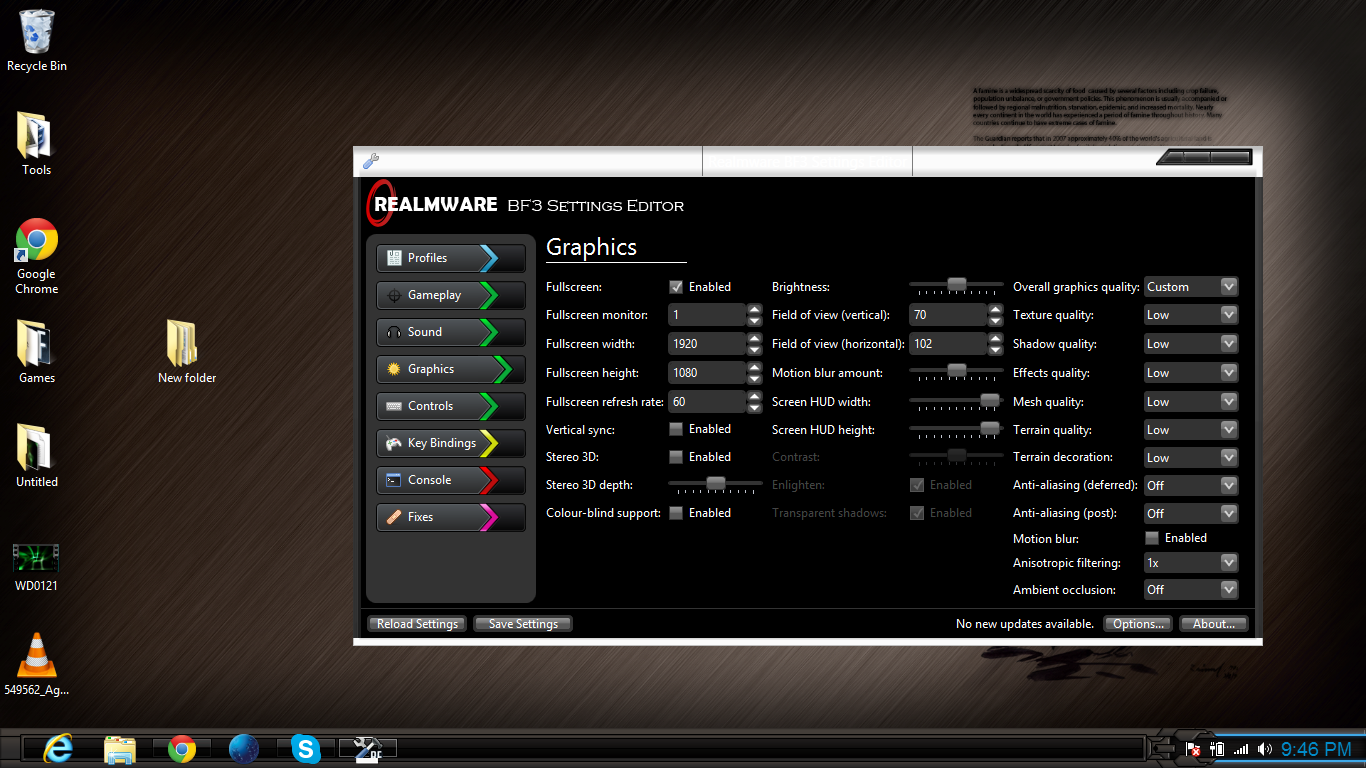Open the Overall graphics quality dropdown
This screenshot has width=1366, height=768.
click(1191, 287)
